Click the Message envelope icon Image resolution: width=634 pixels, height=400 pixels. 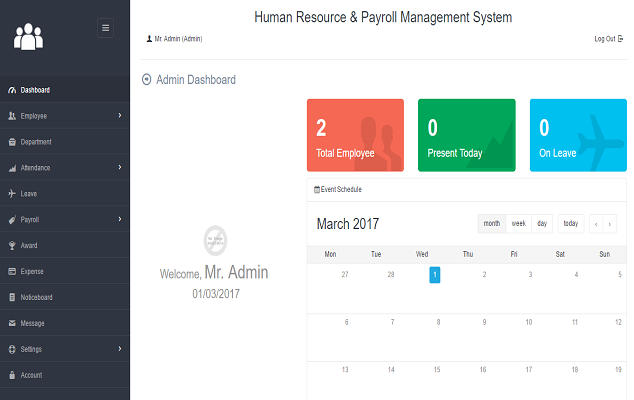(12, 323)
